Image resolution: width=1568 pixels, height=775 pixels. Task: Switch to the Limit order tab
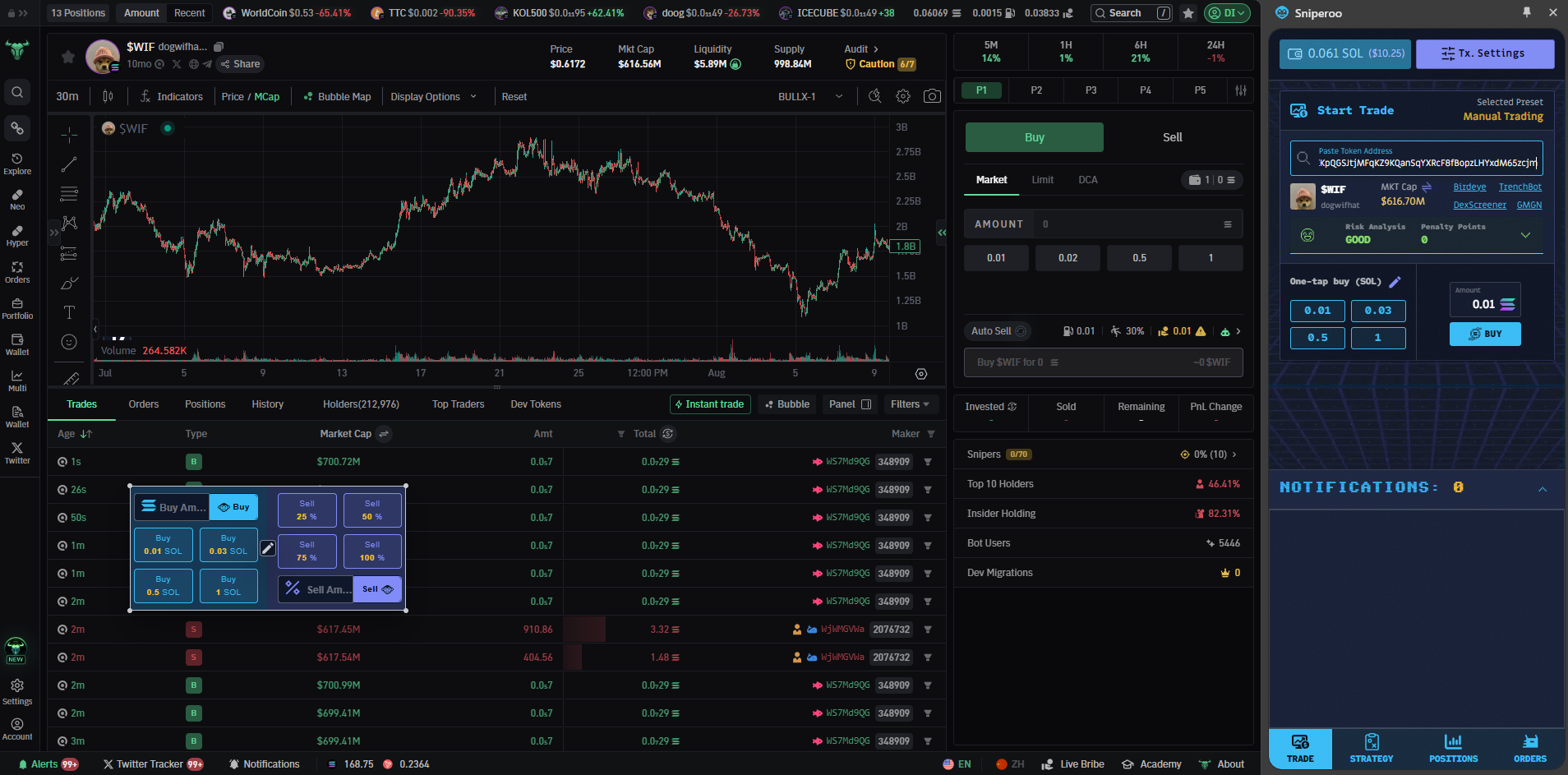coord(1042,180)
